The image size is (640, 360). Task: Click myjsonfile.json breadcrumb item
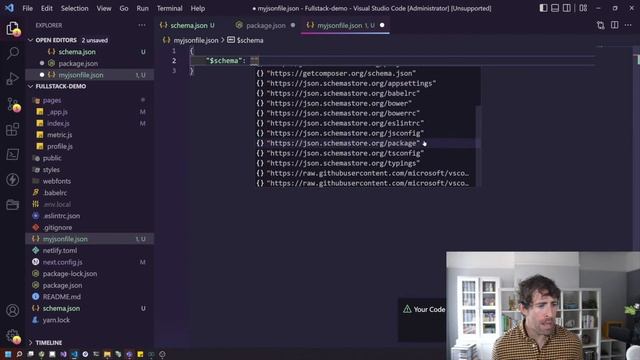[x=191, y=40]
